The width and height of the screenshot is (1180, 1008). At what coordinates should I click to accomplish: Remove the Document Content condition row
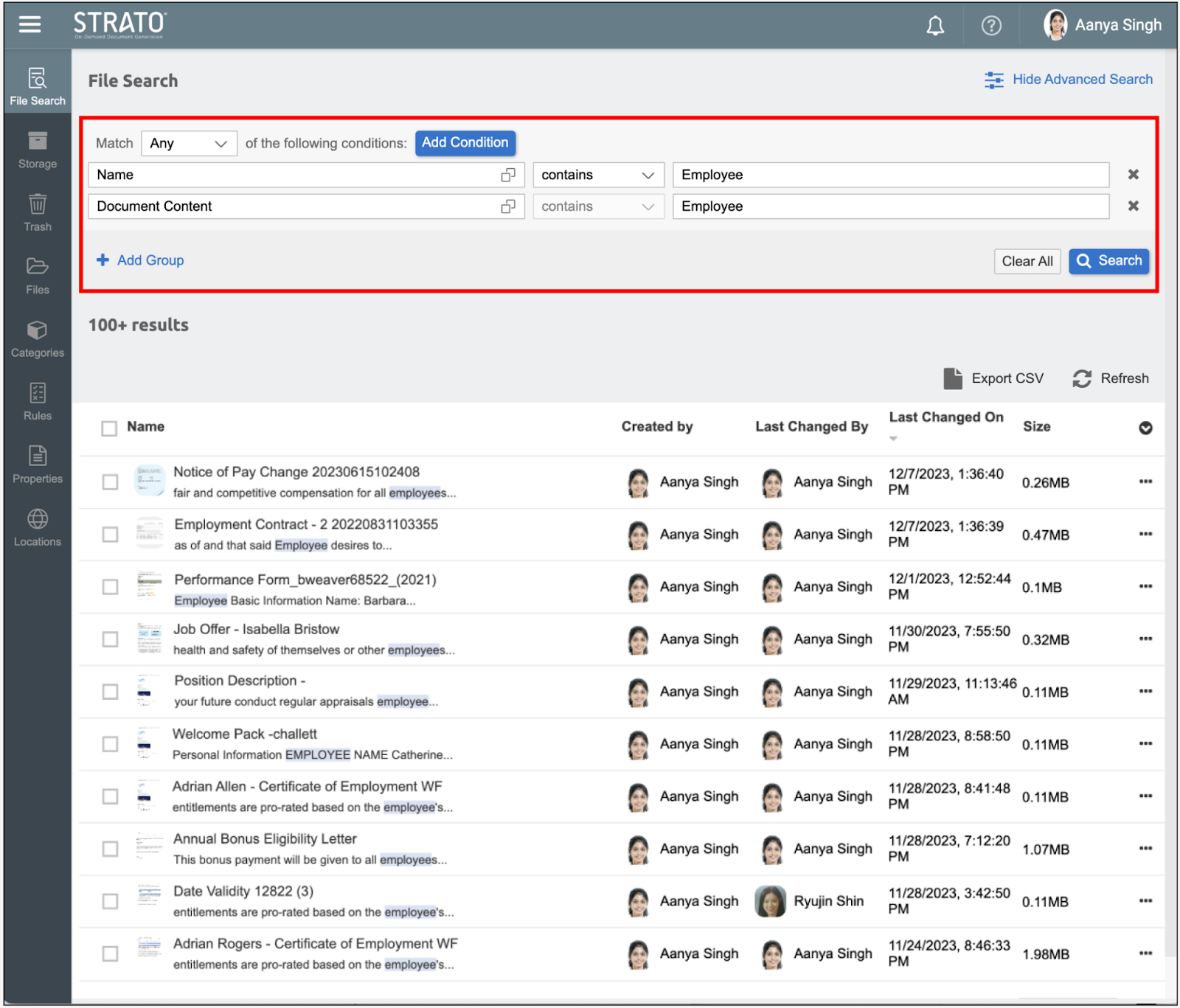pos(1133,206)
